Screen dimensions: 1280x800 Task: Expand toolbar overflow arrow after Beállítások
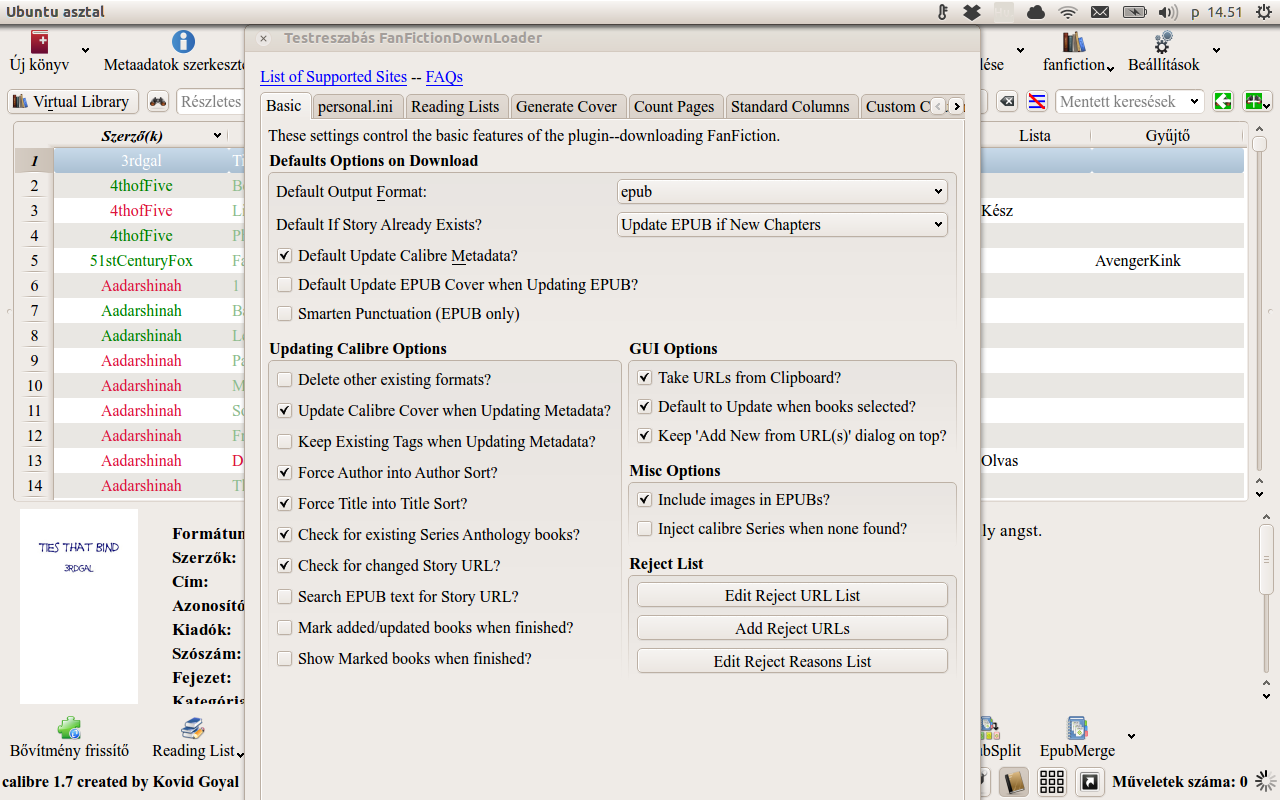(x=1216, y=50)
